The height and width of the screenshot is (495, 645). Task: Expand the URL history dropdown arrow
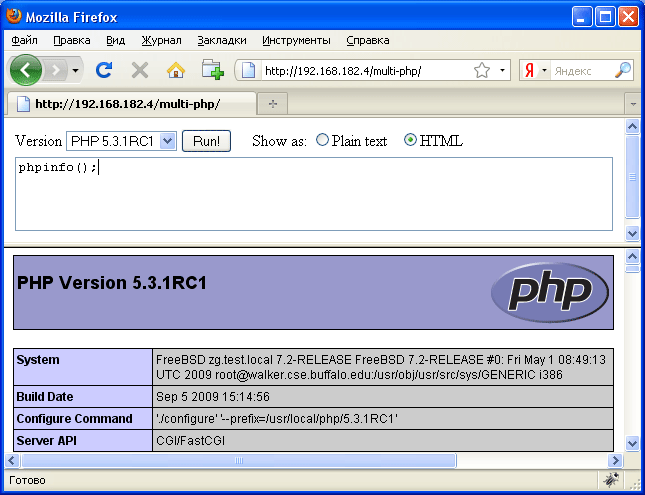[502, 71]
